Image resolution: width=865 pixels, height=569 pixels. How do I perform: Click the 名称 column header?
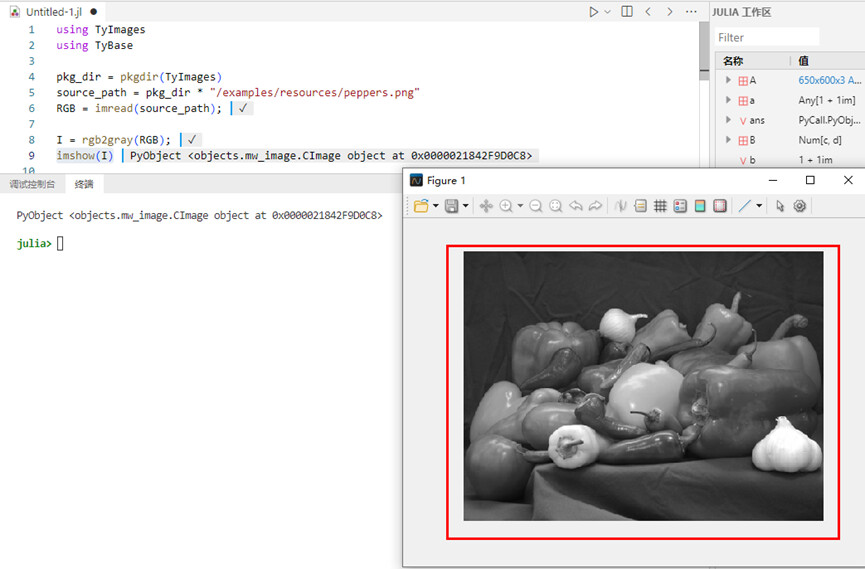[x=733, y=61]
